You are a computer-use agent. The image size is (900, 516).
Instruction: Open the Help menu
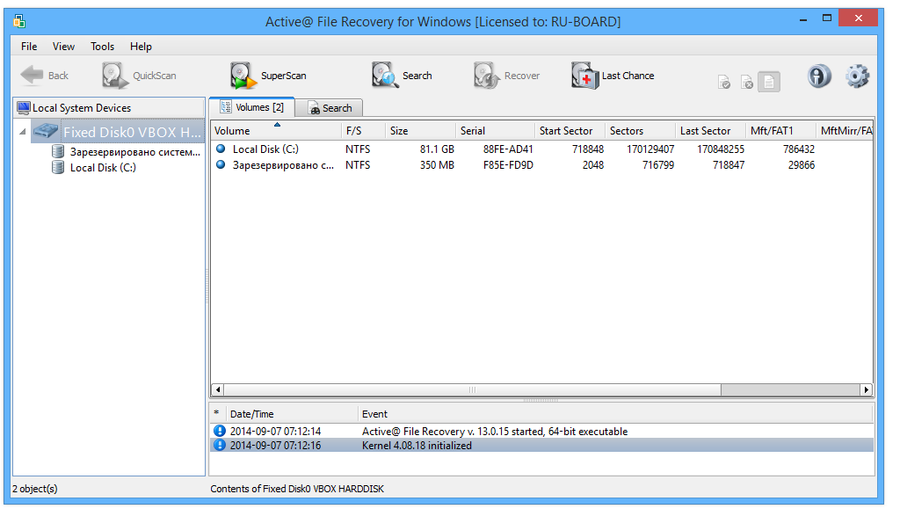pyautogui.click(x=141, y=46)
